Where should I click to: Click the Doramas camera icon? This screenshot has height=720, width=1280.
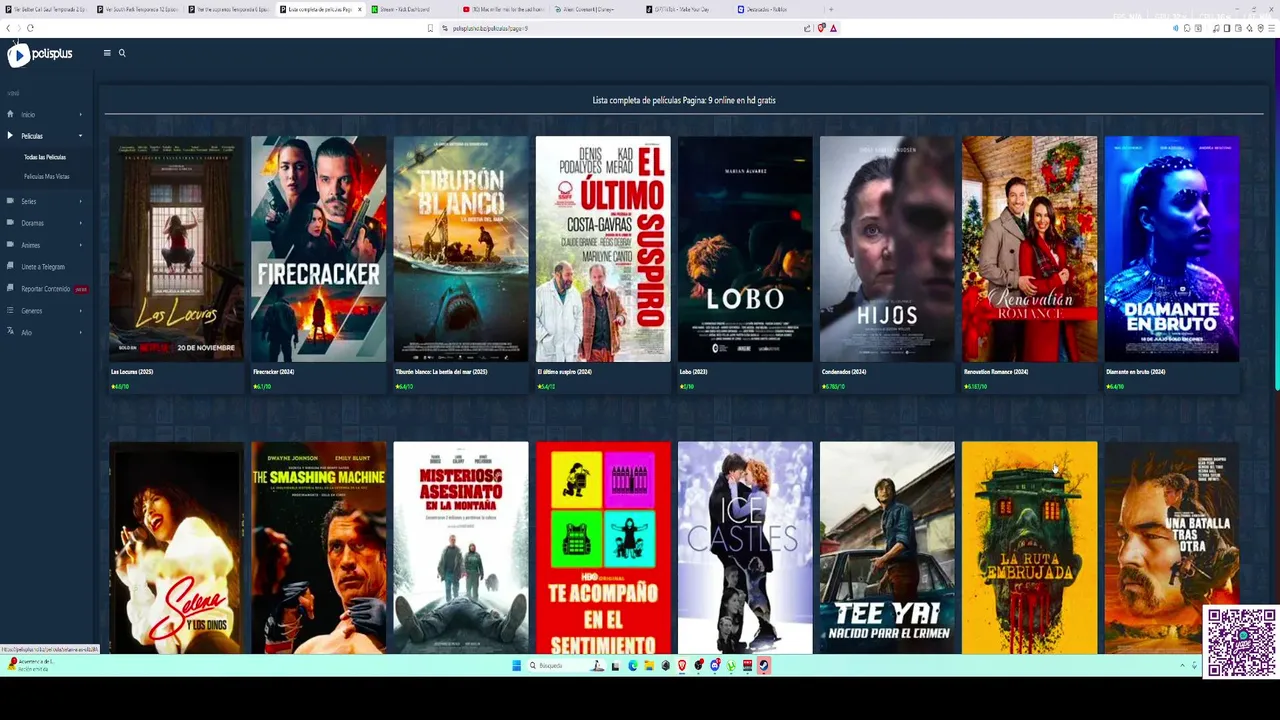tap(10, 223)
